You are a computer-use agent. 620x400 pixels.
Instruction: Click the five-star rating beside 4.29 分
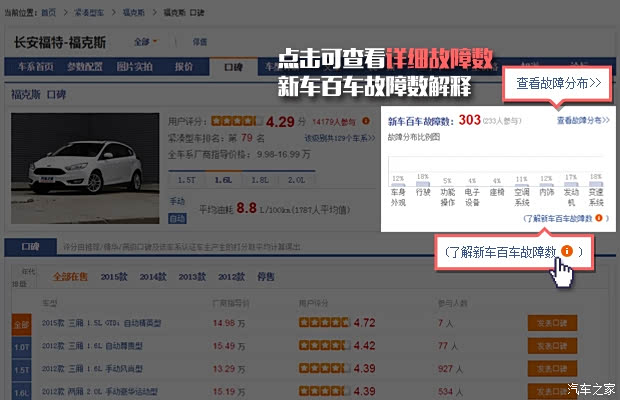click(x=237, y=121)
